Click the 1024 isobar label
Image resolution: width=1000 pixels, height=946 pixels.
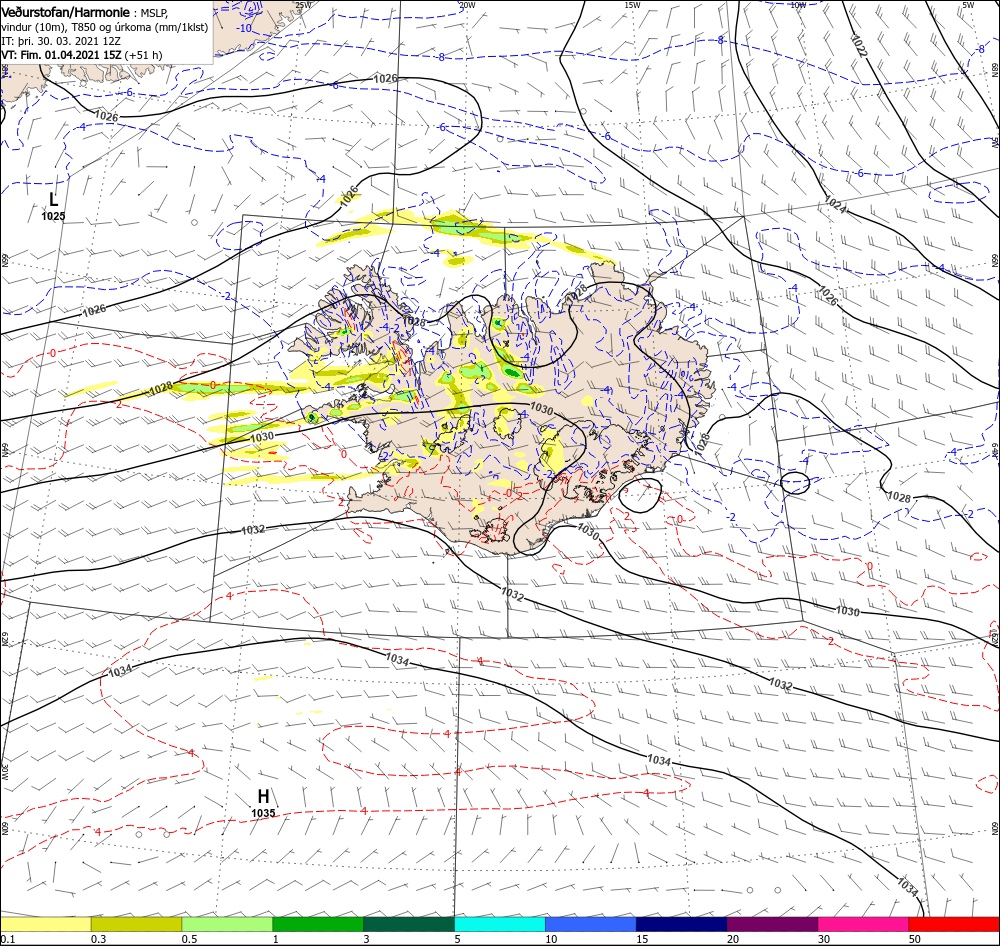(x=834, y=204)
